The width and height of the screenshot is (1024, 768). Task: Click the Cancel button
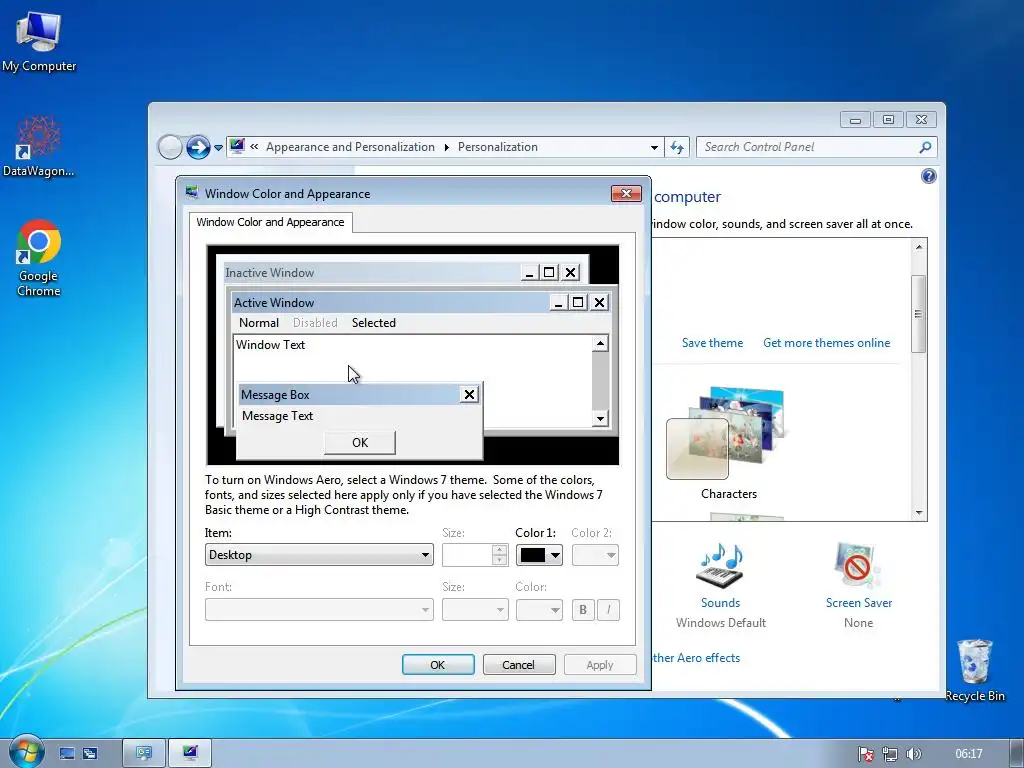coord(519,665)
